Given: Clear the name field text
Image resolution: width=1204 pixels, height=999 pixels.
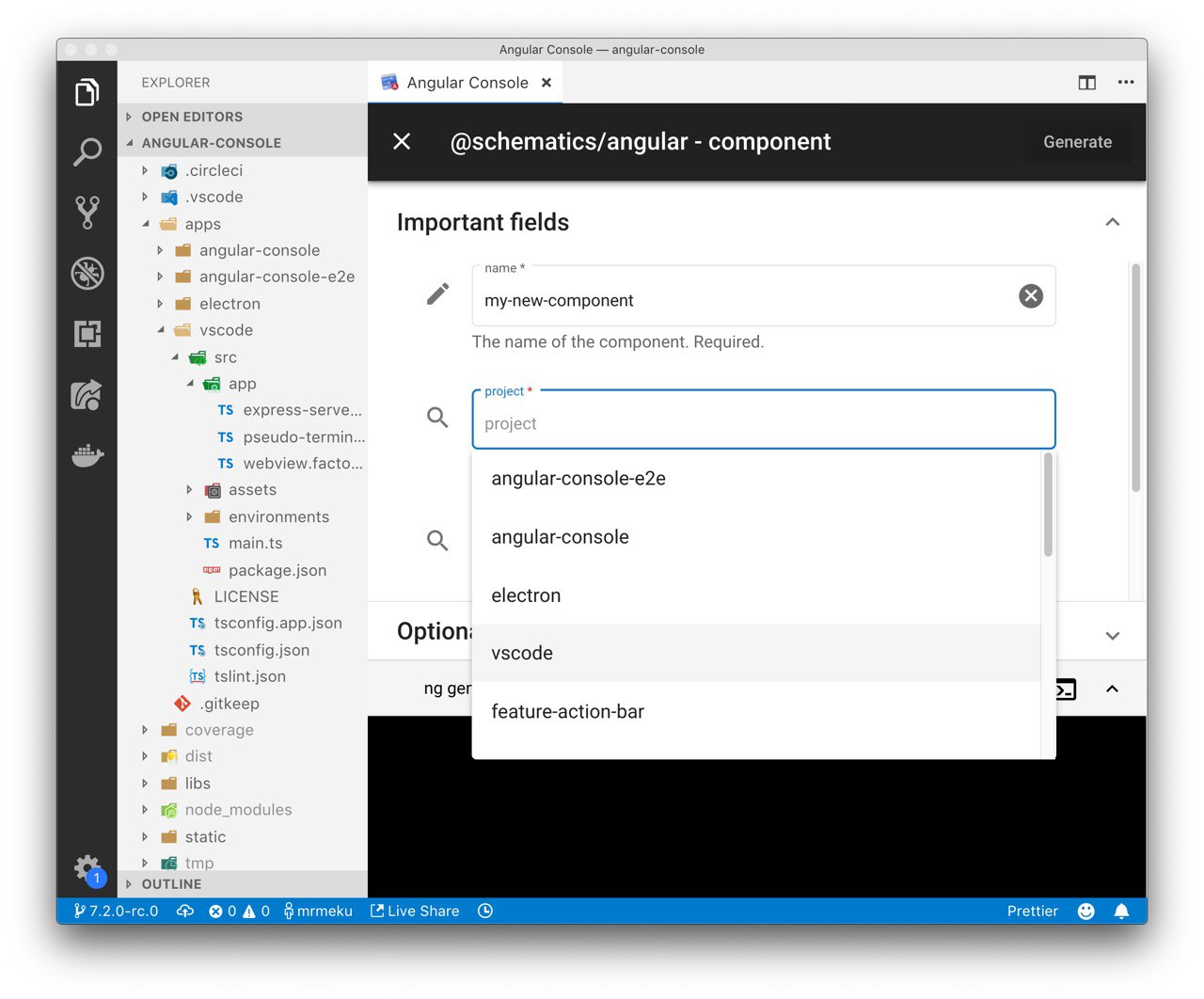Looking at the screenshot, I should (x=1031, y=296).
